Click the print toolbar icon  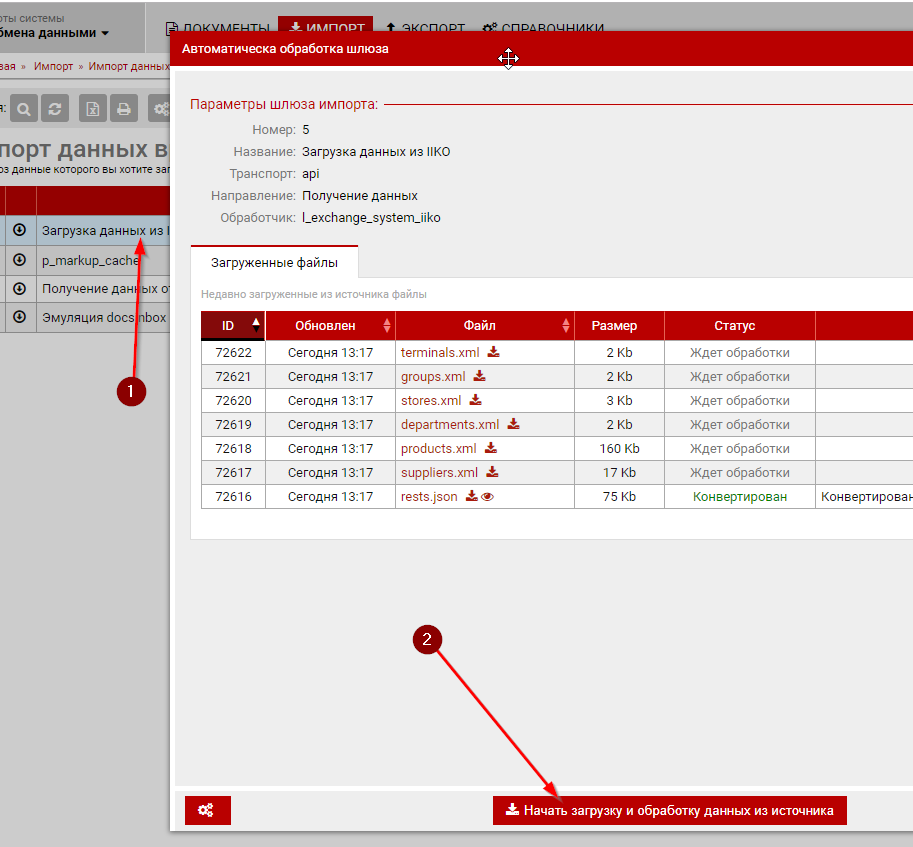pos(123,109)
